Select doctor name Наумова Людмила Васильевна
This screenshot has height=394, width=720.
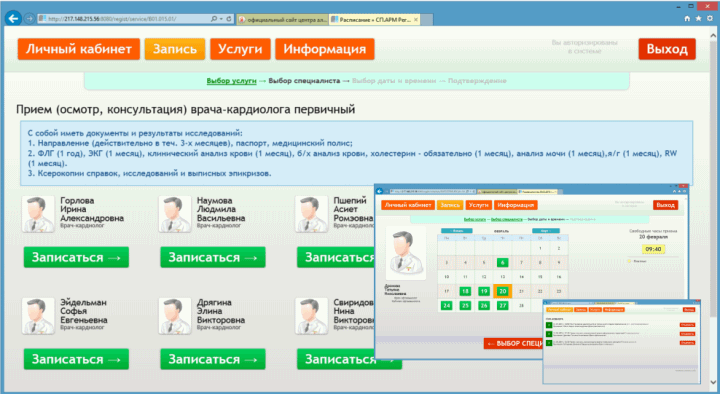point(221,209)
